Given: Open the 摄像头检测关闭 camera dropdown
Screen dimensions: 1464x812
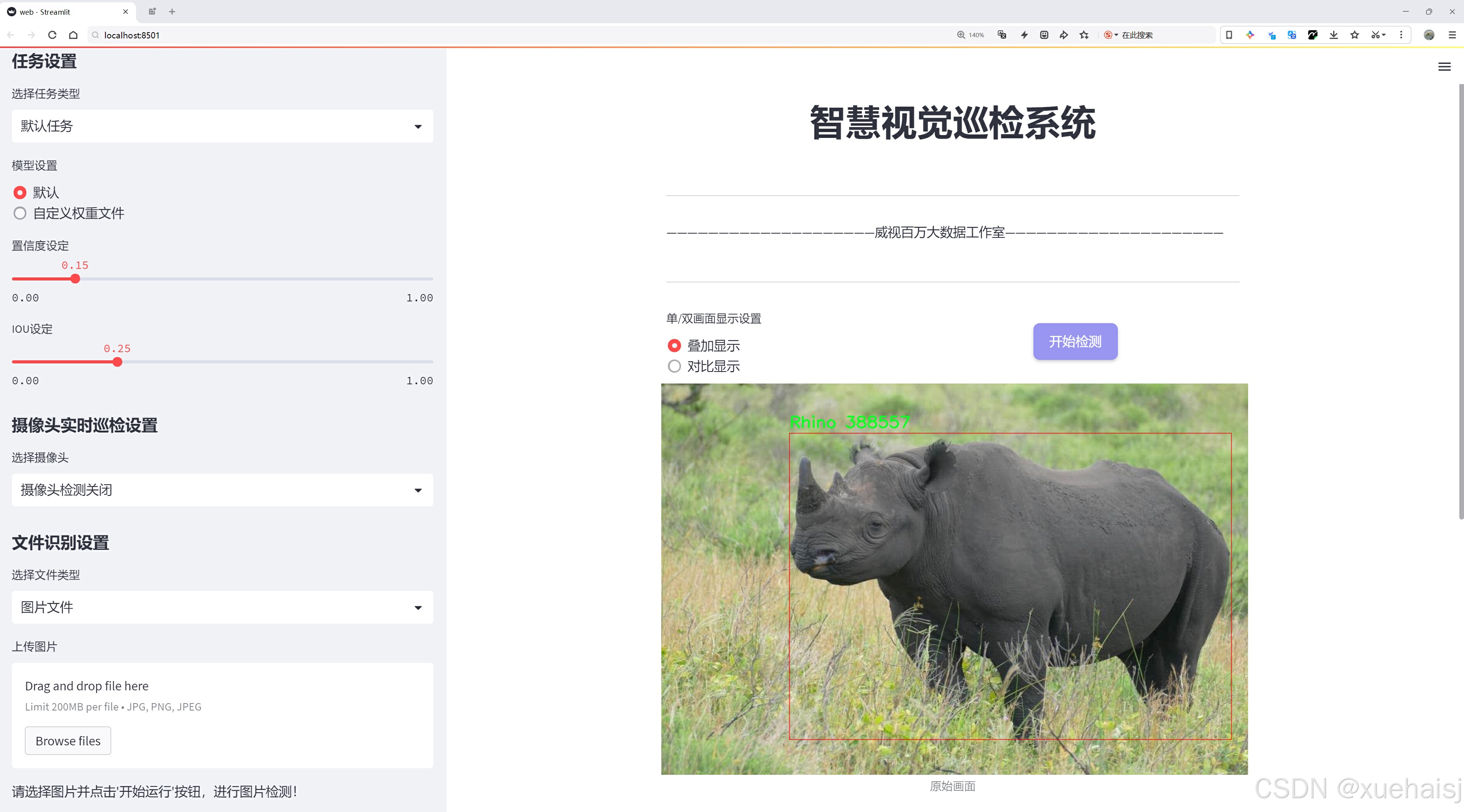Looking at the screenshot, I should click(222, 490).
